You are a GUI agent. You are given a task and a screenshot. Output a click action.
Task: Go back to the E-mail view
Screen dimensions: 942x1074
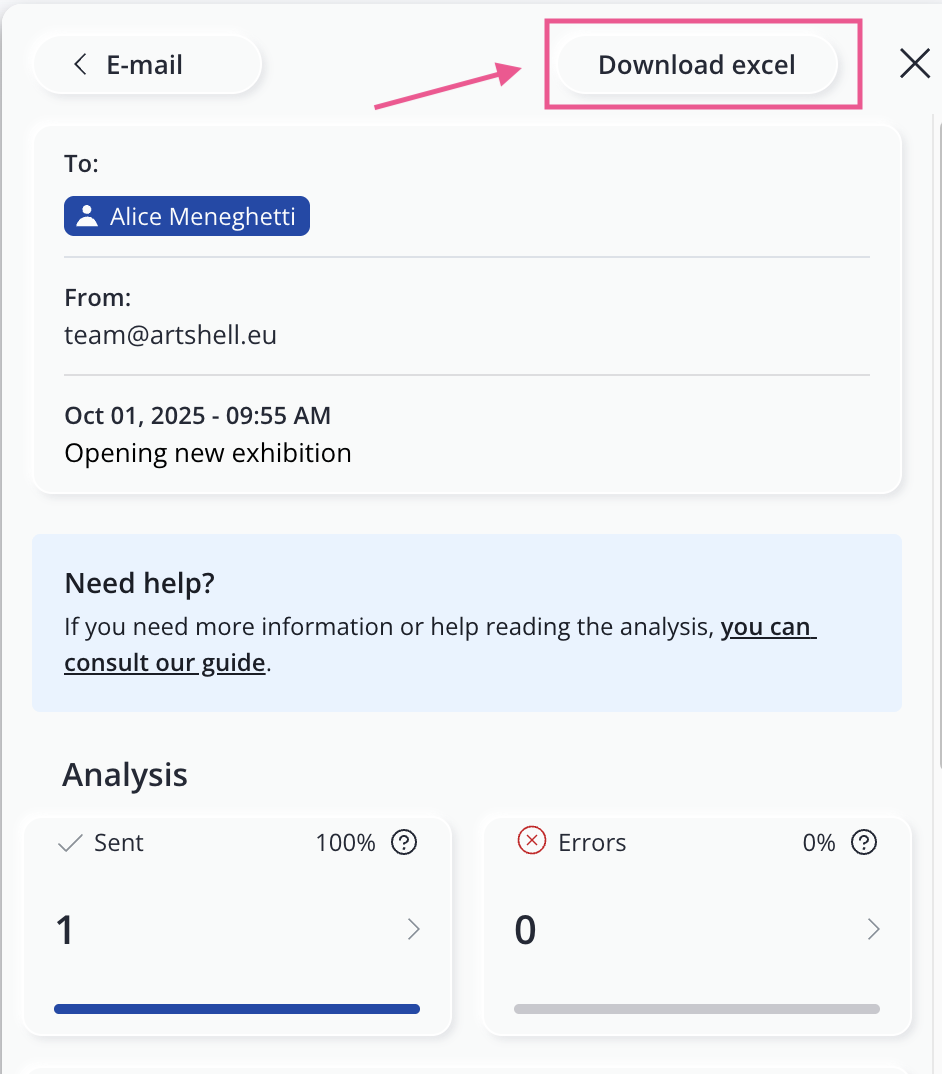pyautogui.click(x=147, y=66)
